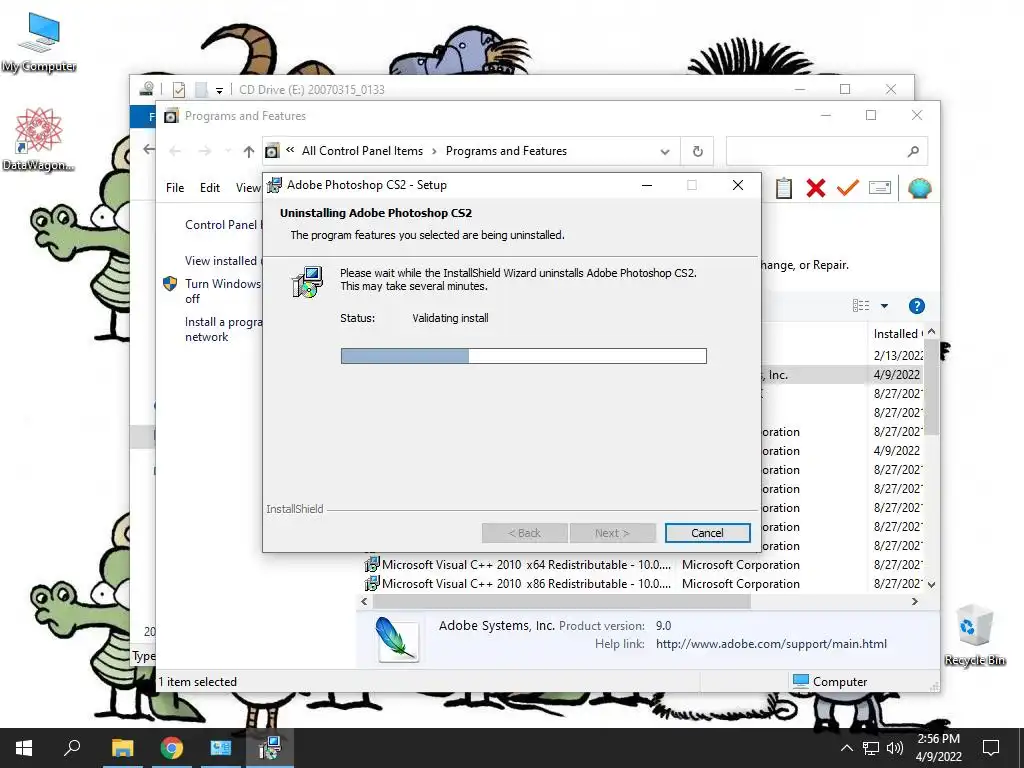
Task: Click the blue shell toolbar icon
Action: coord(920,188)
